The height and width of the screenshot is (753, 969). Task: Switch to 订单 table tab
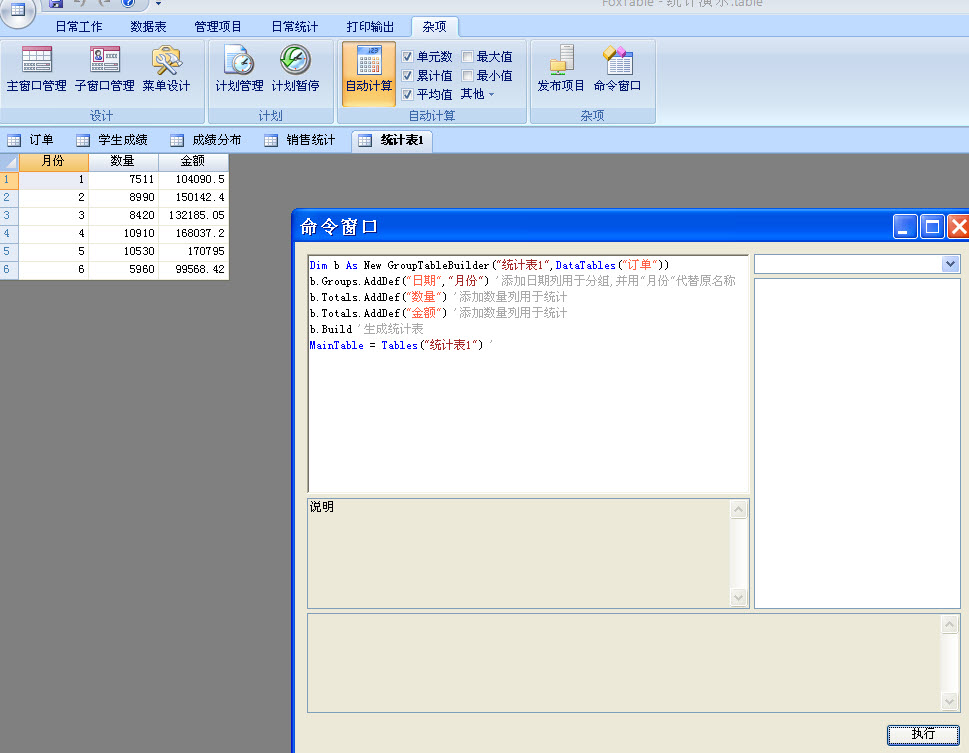[x=31, y=140]
